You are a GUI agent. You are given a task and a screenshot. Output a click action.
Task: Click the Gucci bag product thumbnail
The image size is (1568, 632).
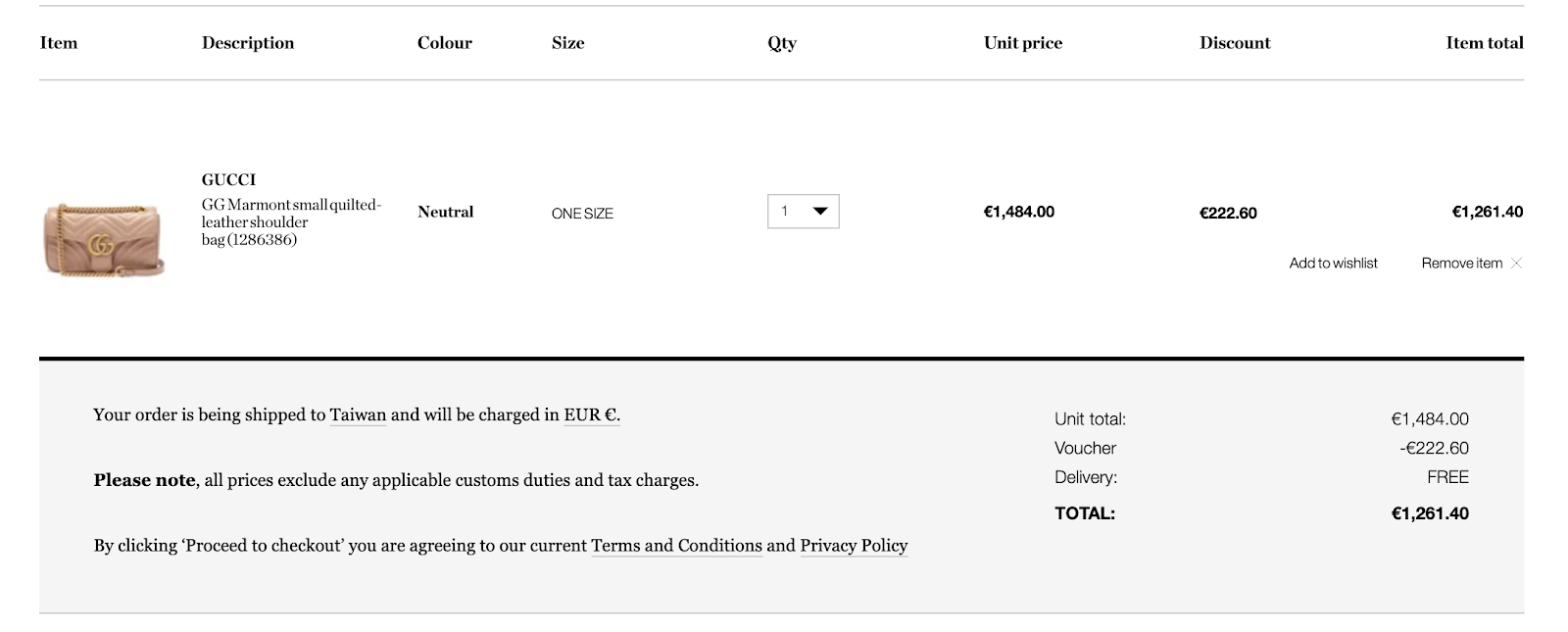coord(103,239)
